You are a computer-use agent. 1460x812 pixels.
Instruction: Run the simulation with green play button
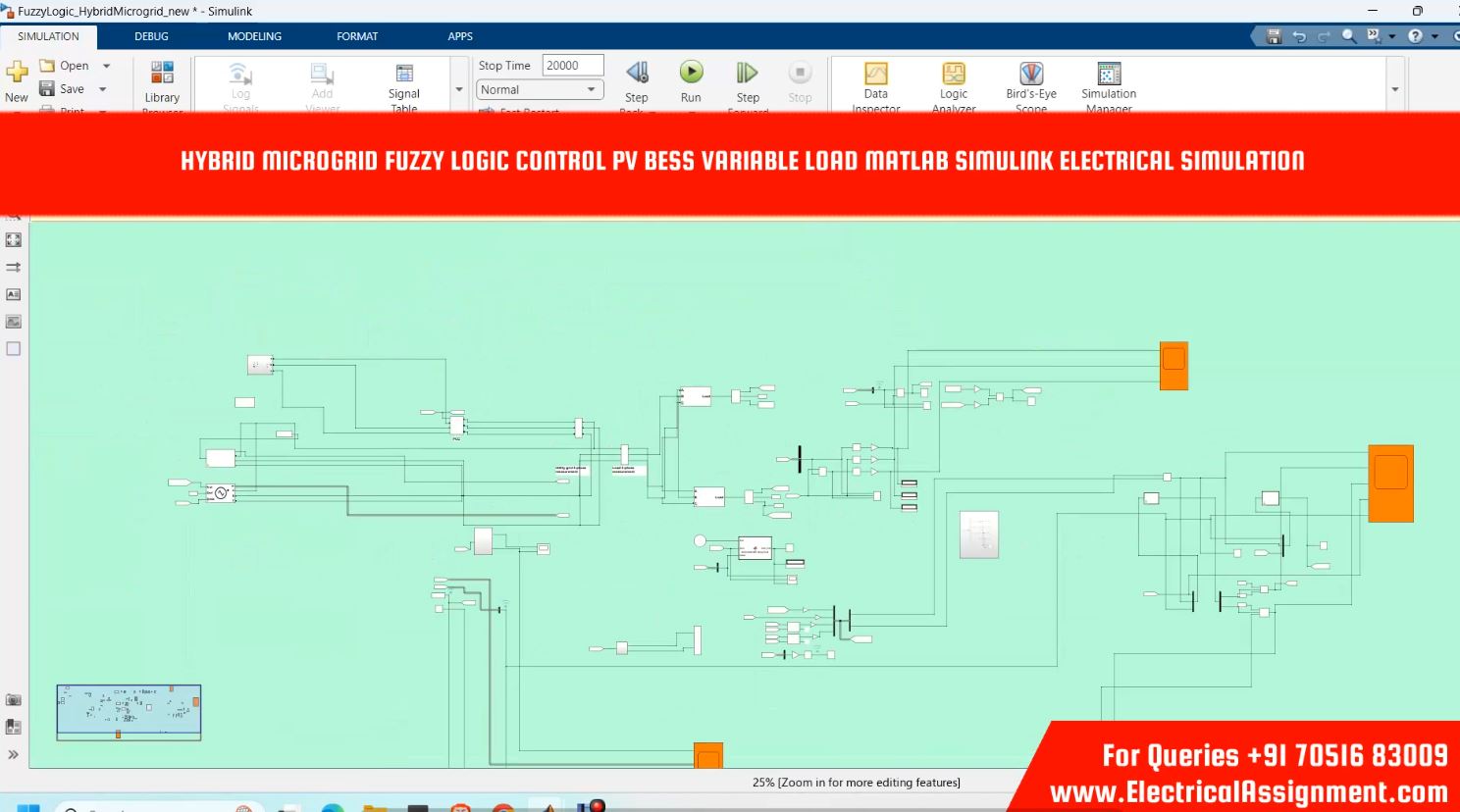(x=691, y=73)
